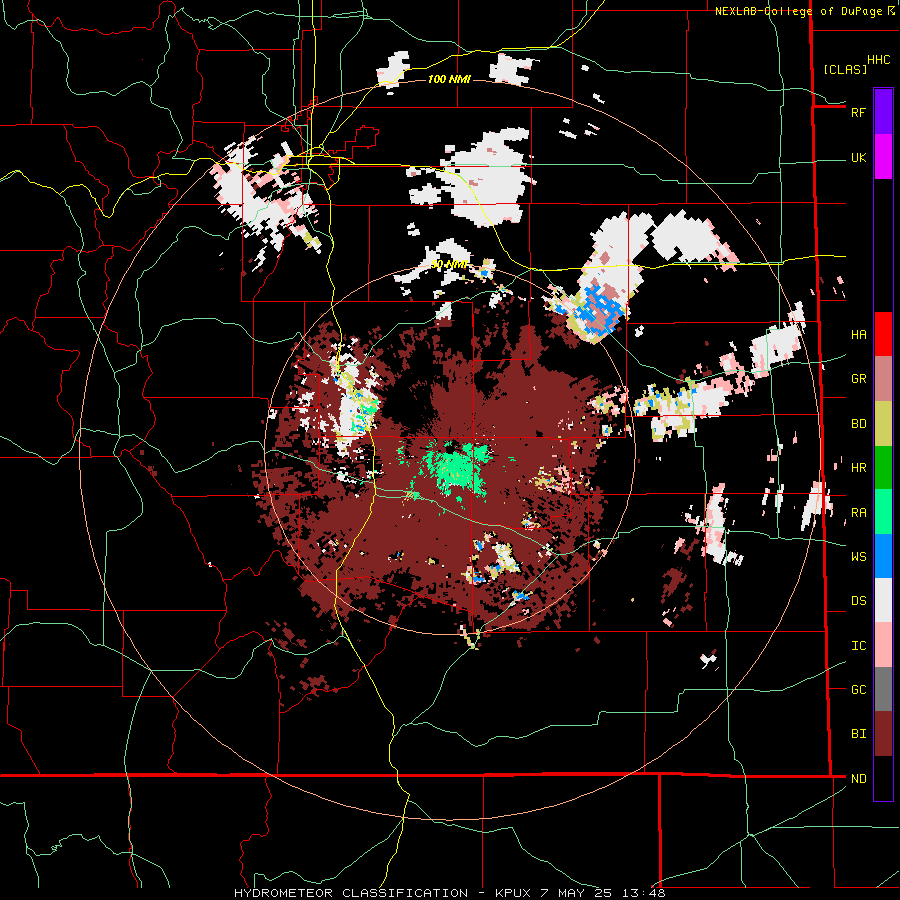Click the BI brown legend swatch

(x=883, y=734)
